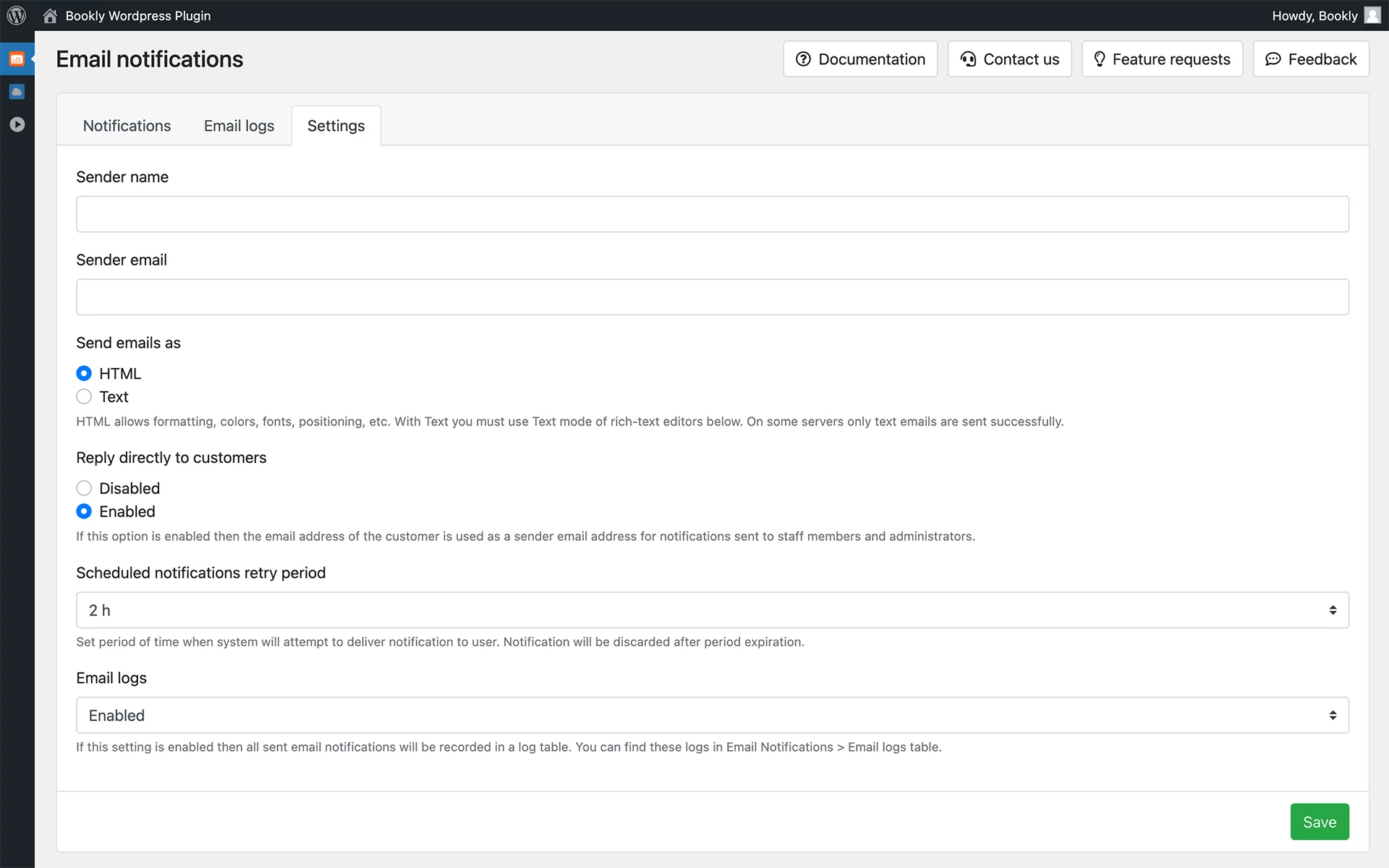1389x868 pixels.
Task: Save the email settings
Action: [x=1319, y=822]
